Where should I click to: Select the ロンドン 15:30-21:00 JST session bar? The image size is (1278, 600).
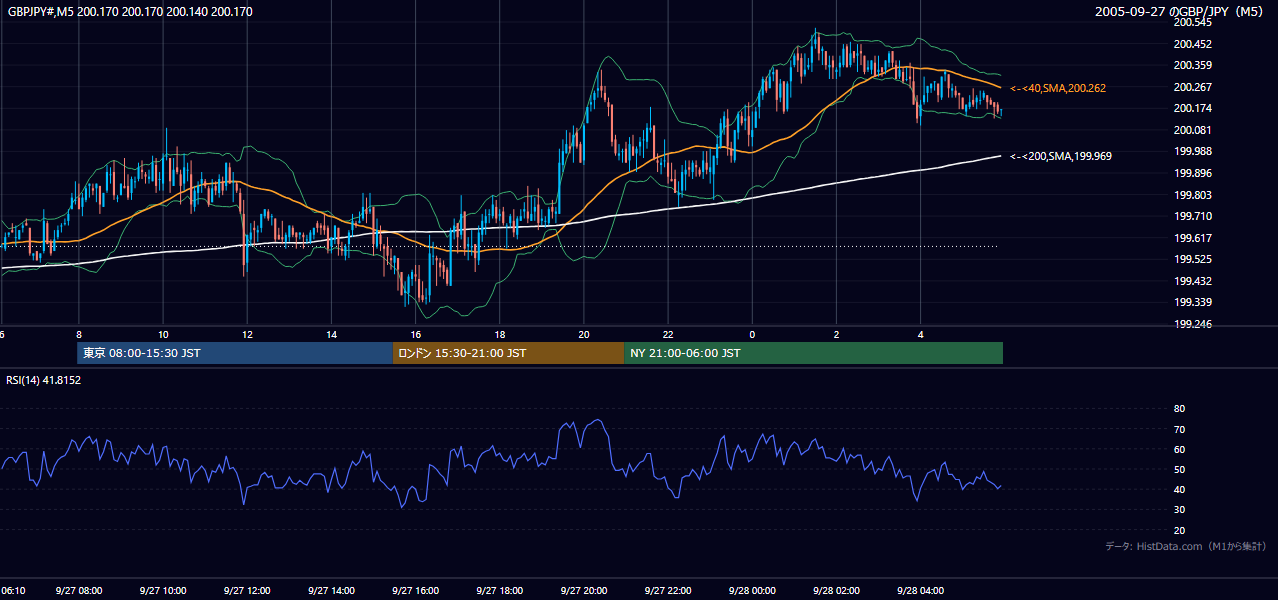click(x=508, y=353)
